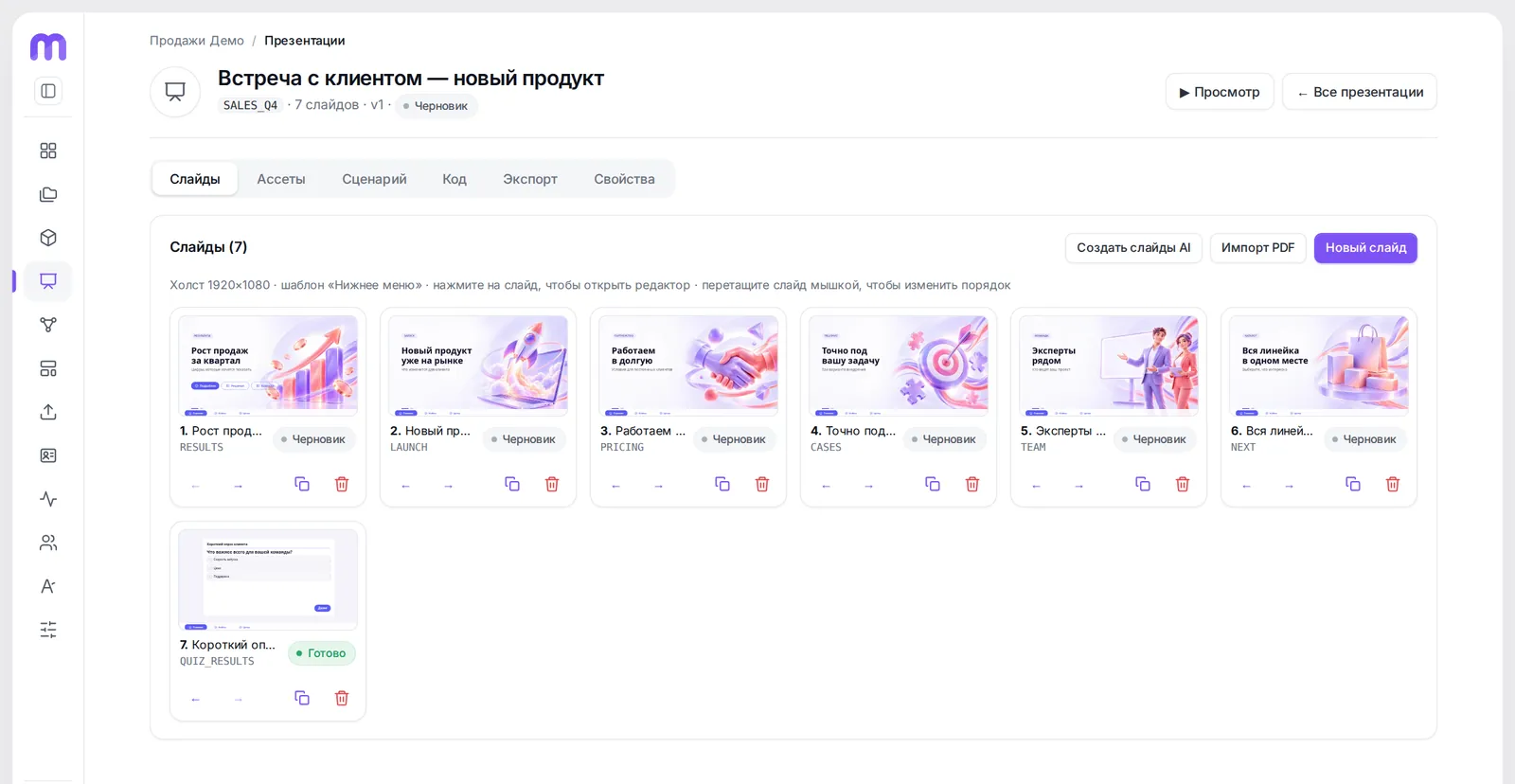Open the «Экспорт» tab

[x=530, y=179]
